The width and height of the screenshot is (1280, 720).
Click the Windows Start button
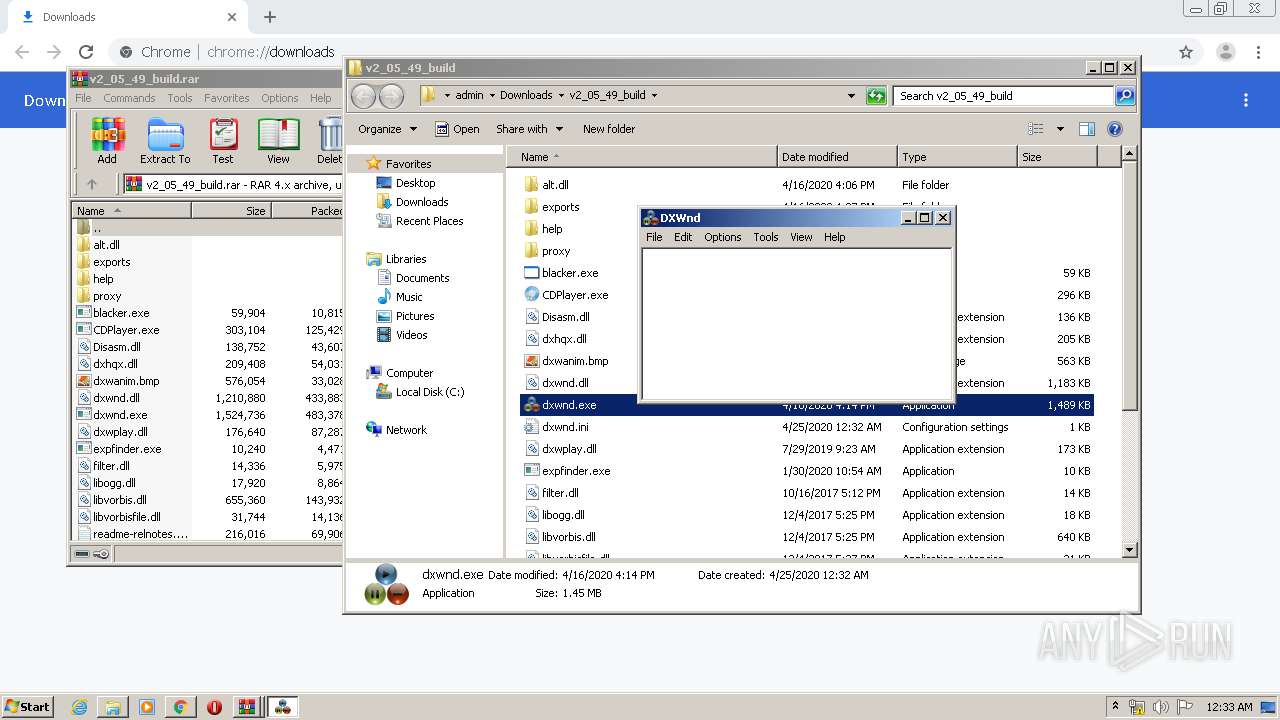click(x=27, y=707)
